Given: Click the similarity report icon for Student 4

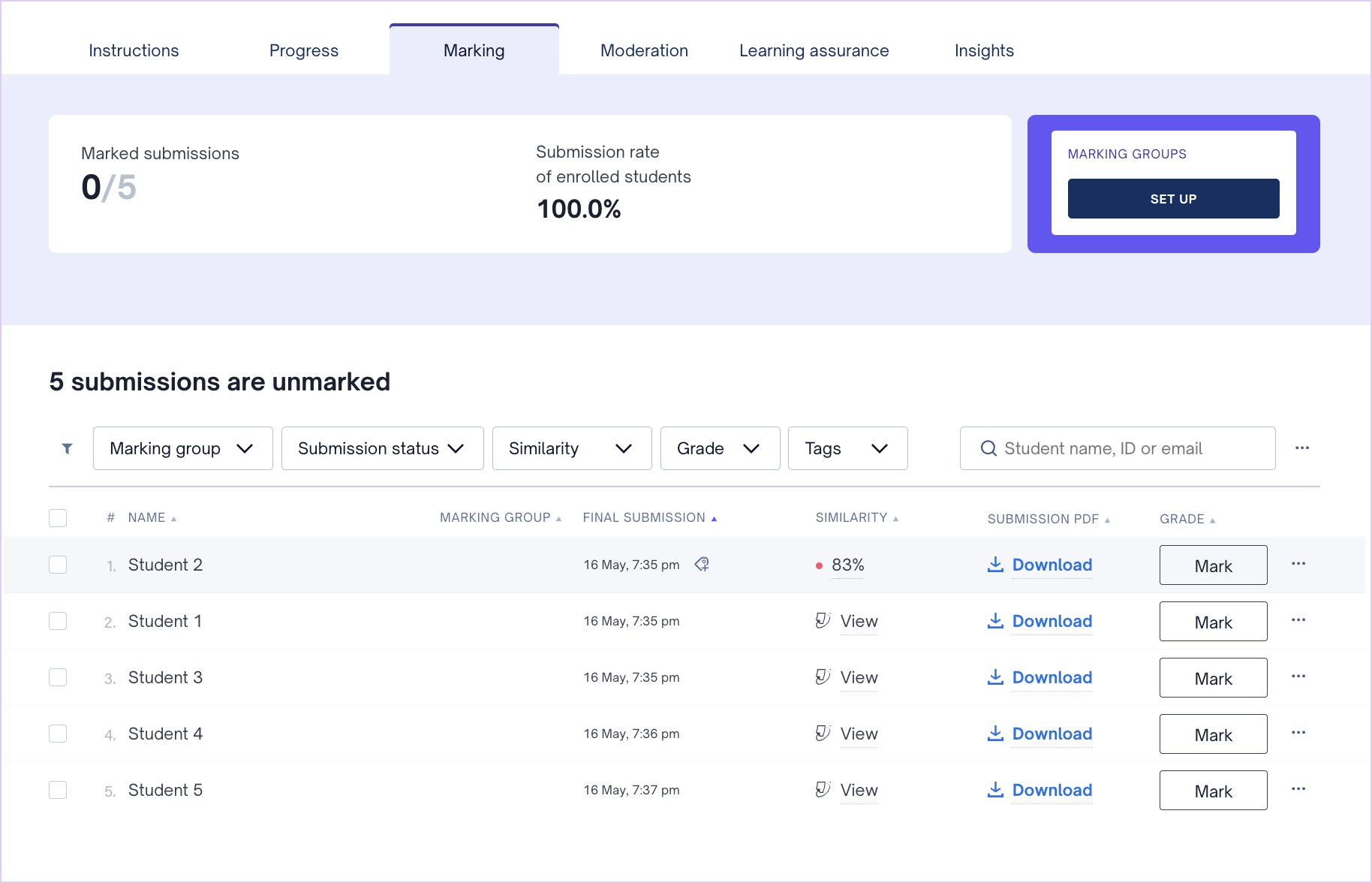Looking at the screenshot, I should 823,733.
